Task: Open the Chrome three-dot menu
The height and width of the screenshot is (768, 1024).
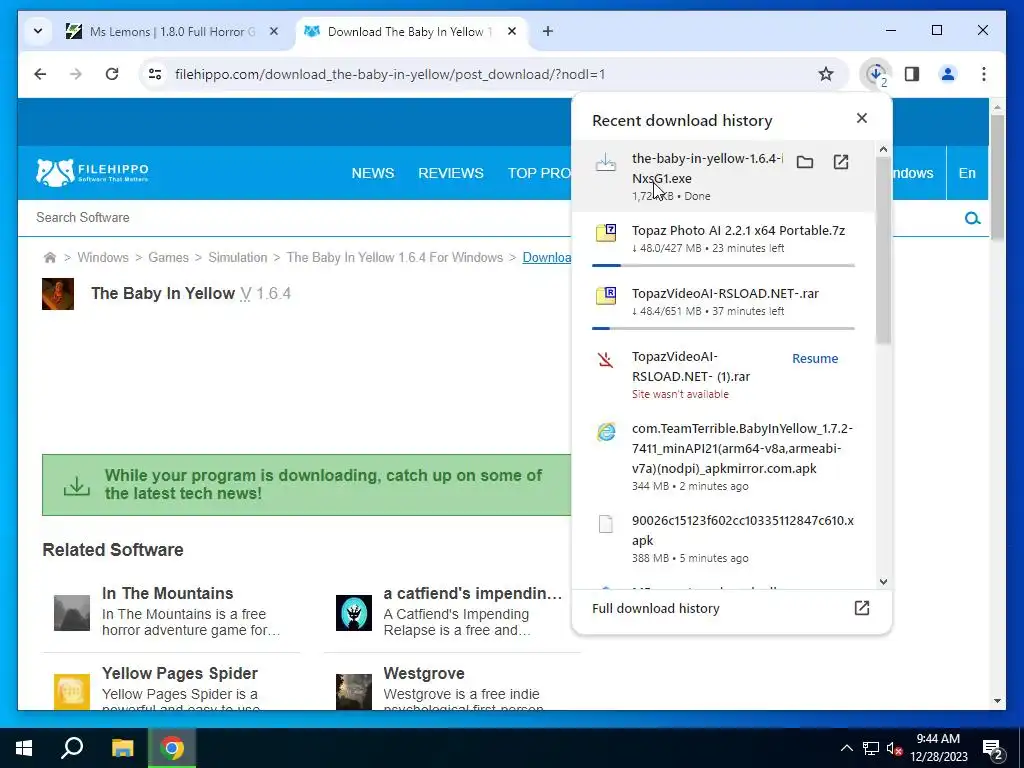Action: pos(984,74)
